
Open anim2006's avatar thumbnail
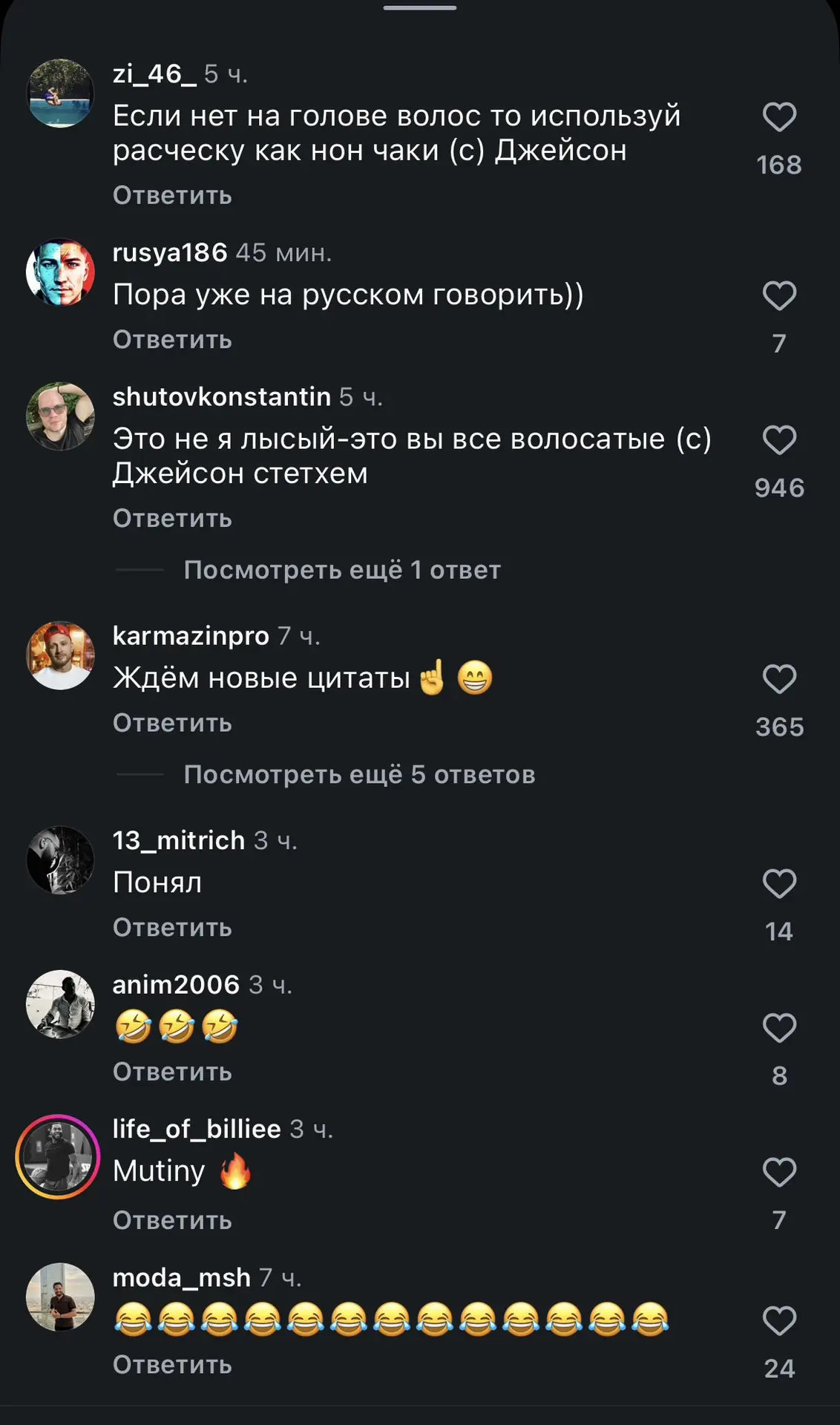[60, 1004]
